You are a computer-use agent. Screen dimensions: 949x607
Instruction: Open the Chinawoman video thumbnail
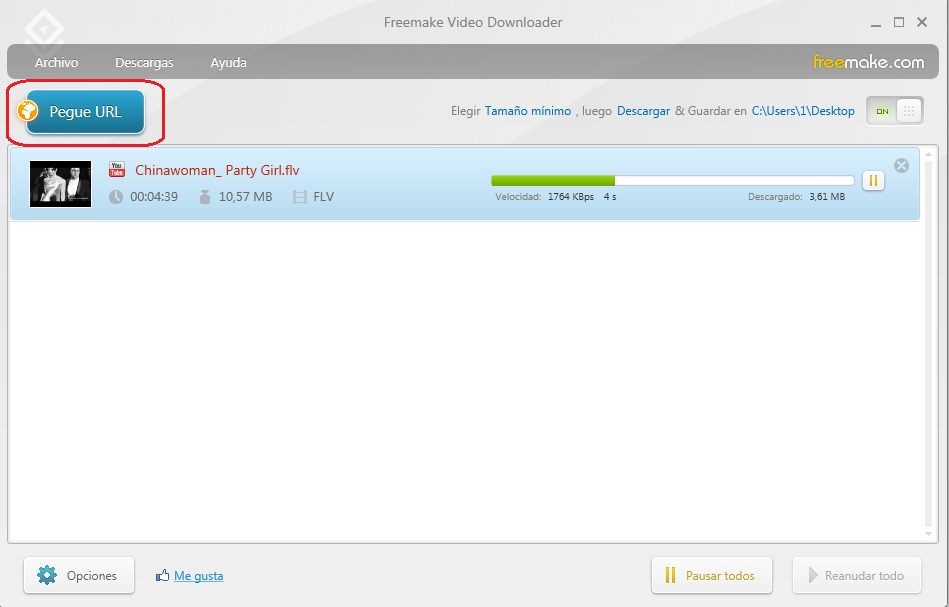point(61,184)
